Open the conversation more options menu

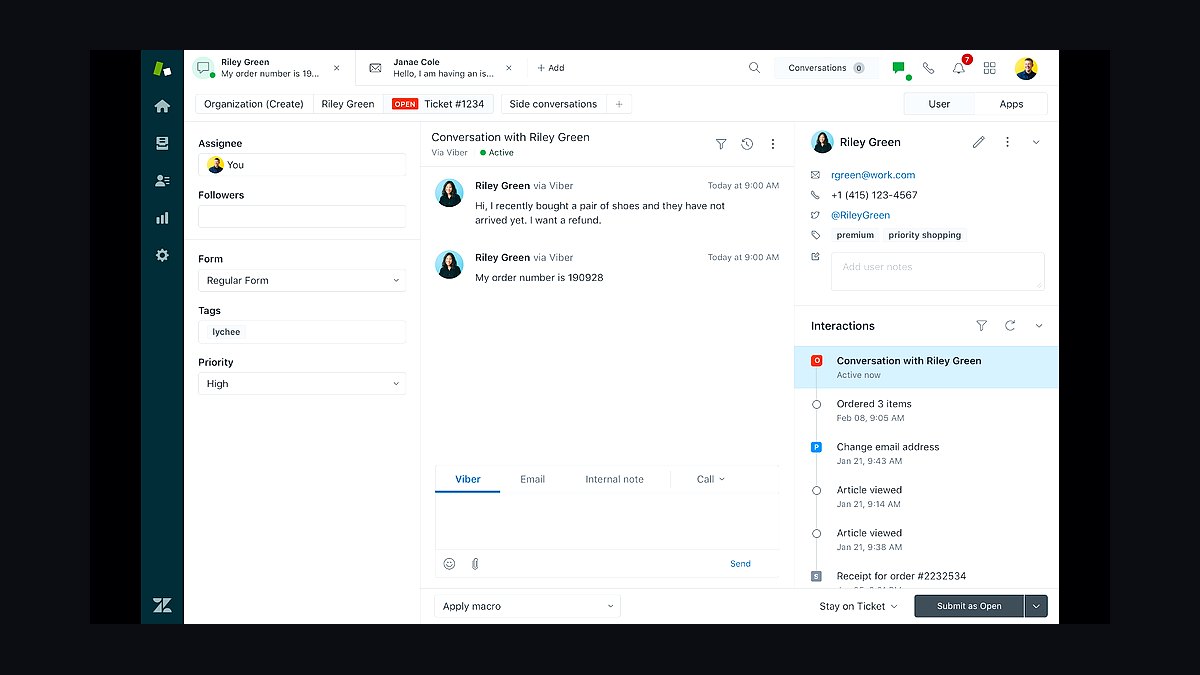[x=773, y=144]
